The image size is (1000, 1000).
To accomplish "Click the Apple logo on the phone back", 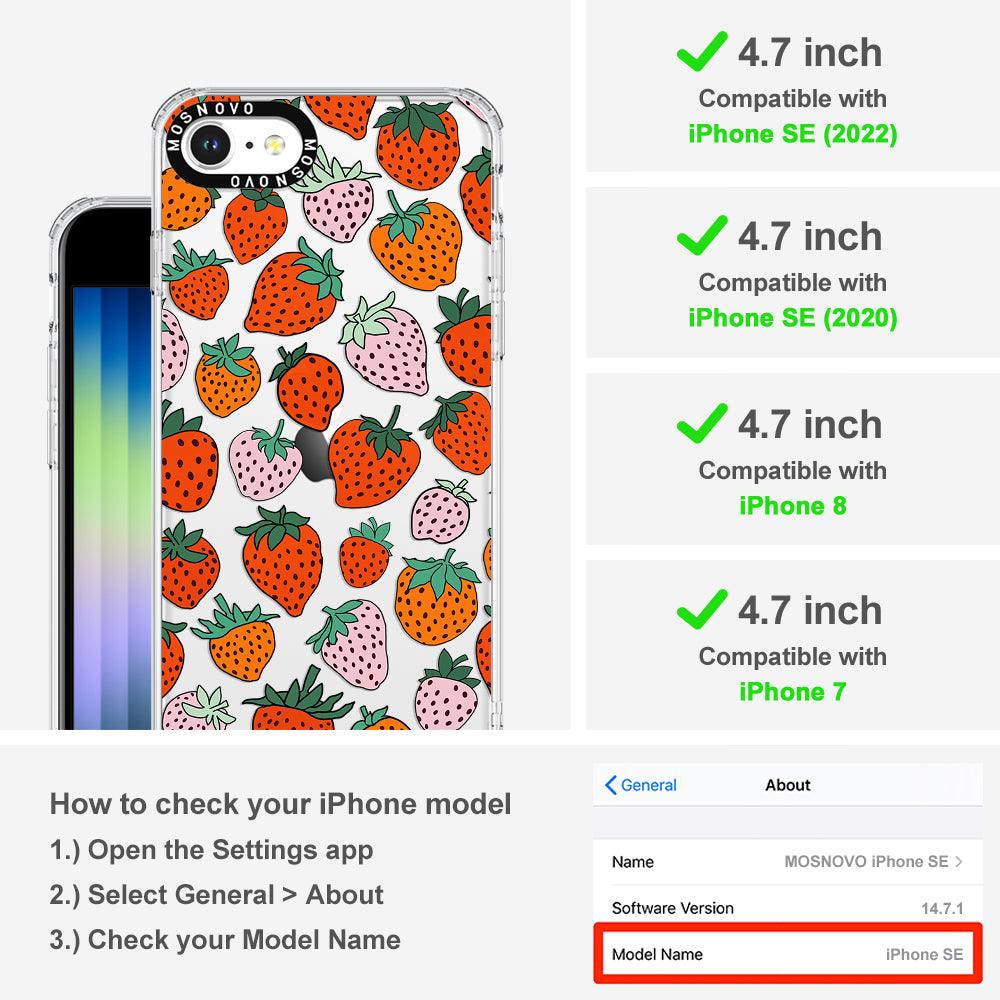I will (x=312, y=454).
